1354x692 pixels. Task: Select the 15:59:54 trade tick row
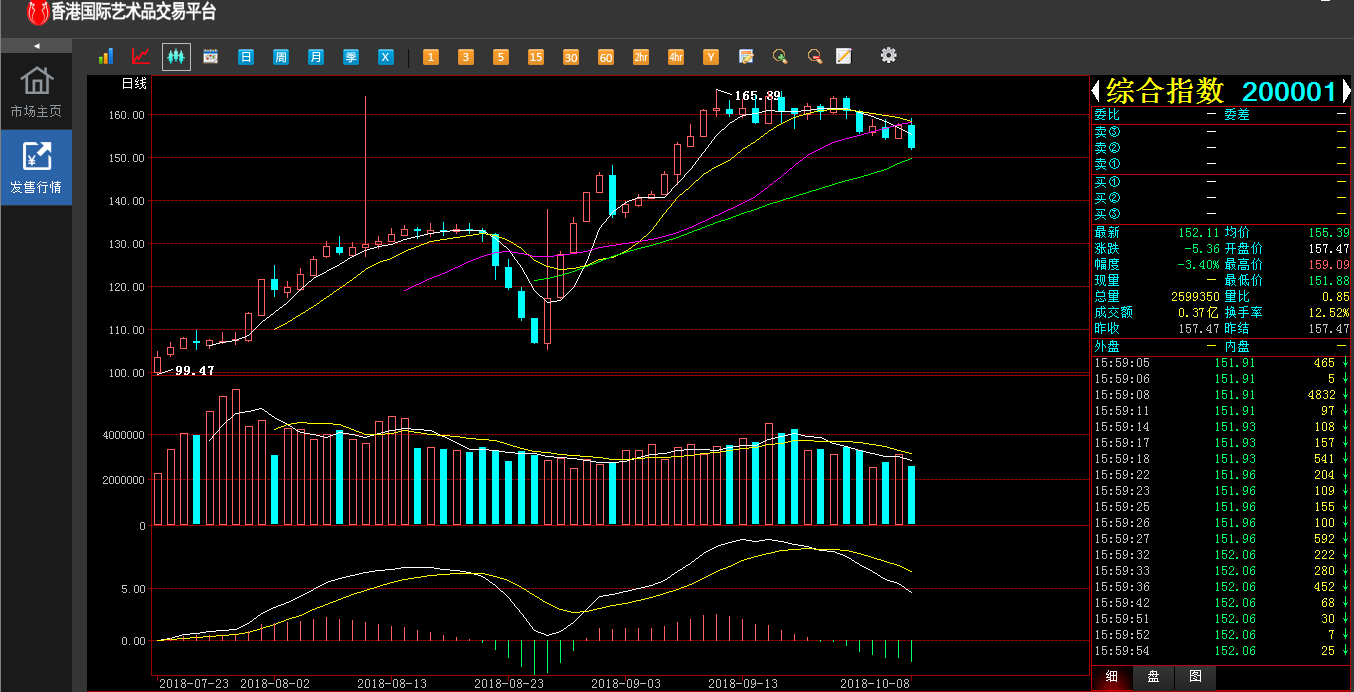pos(1221,651)
